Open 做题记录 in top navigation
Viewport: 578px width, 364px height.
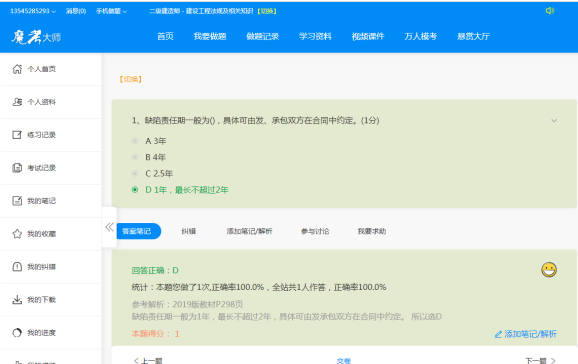coord(262,36)
